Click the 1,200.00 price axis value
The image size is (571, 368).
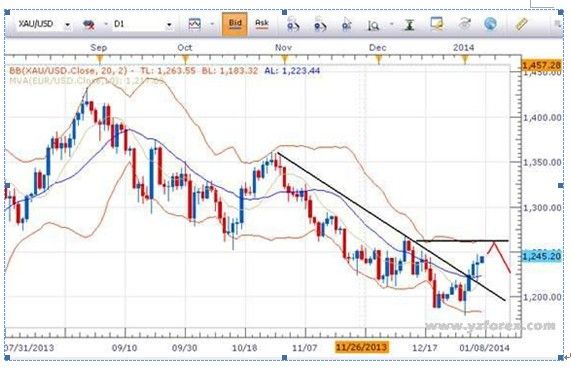click(542, 297)
